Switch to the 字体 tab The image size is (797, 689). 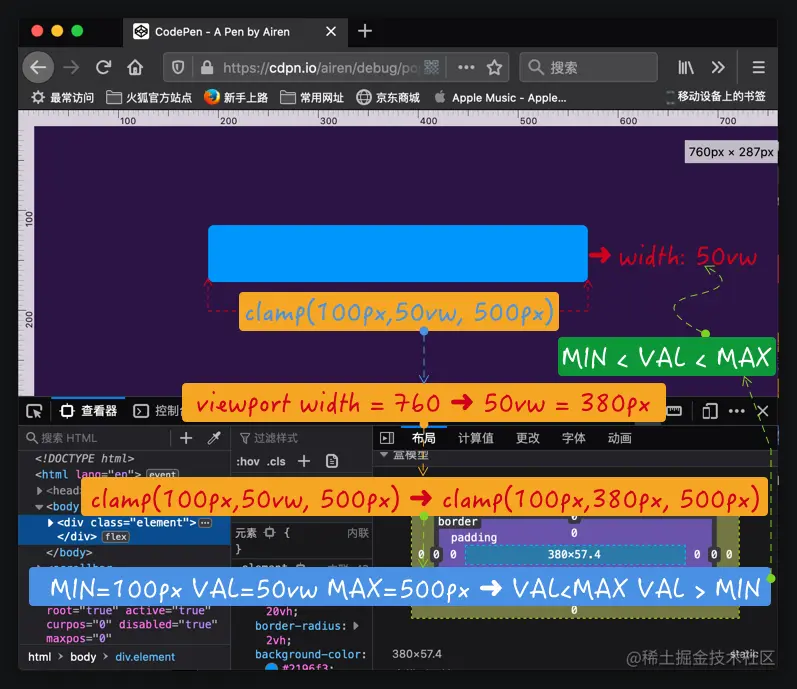[x=573, y=438]
